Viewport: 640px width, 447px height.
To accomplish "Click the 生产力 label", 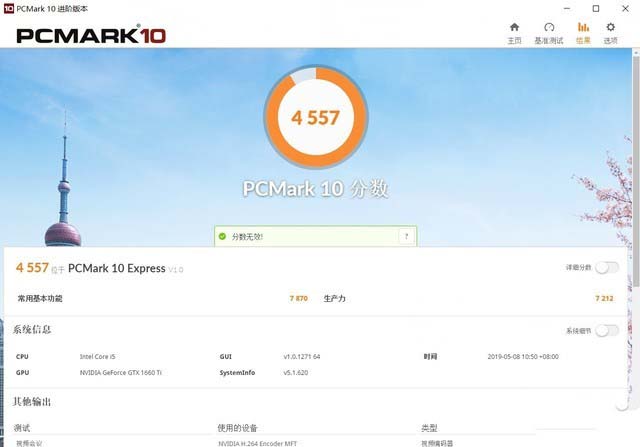I will pos(334,298).
